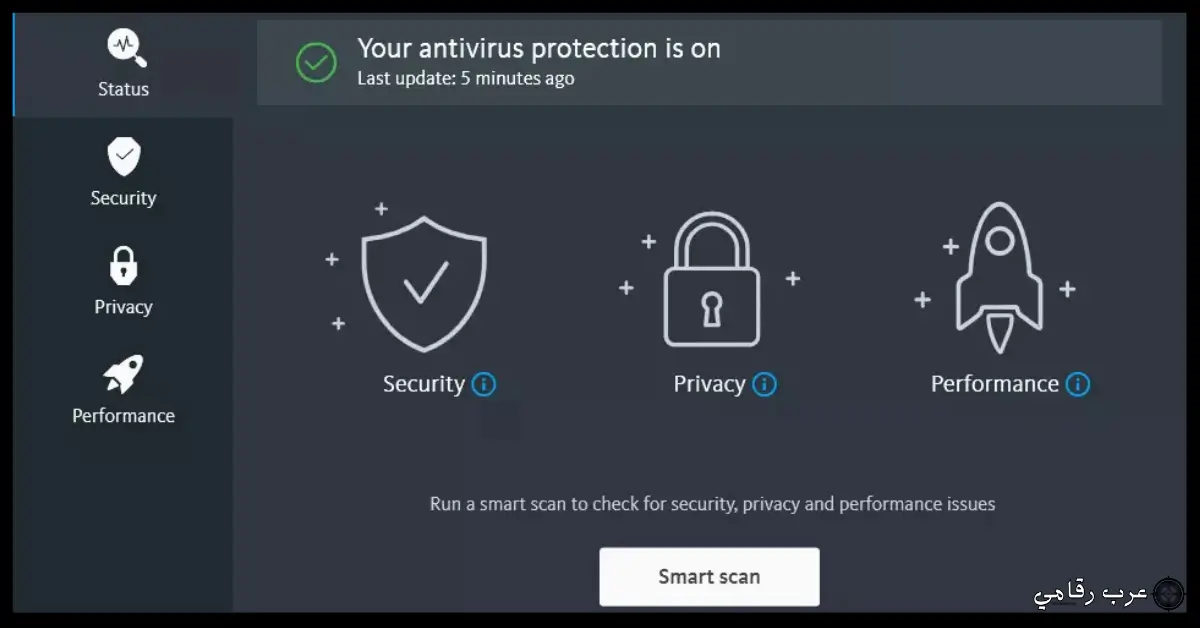
Task: Switch to the Status tab label in sidebar
Action: 124,89
